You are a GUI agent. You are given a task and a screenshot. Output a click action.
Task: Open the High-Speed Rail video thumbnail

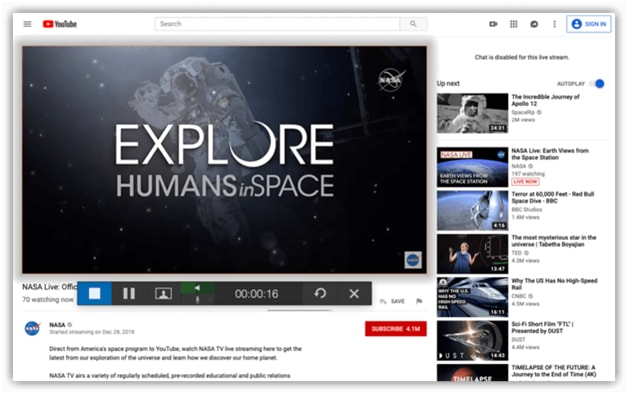coord(473,297)
